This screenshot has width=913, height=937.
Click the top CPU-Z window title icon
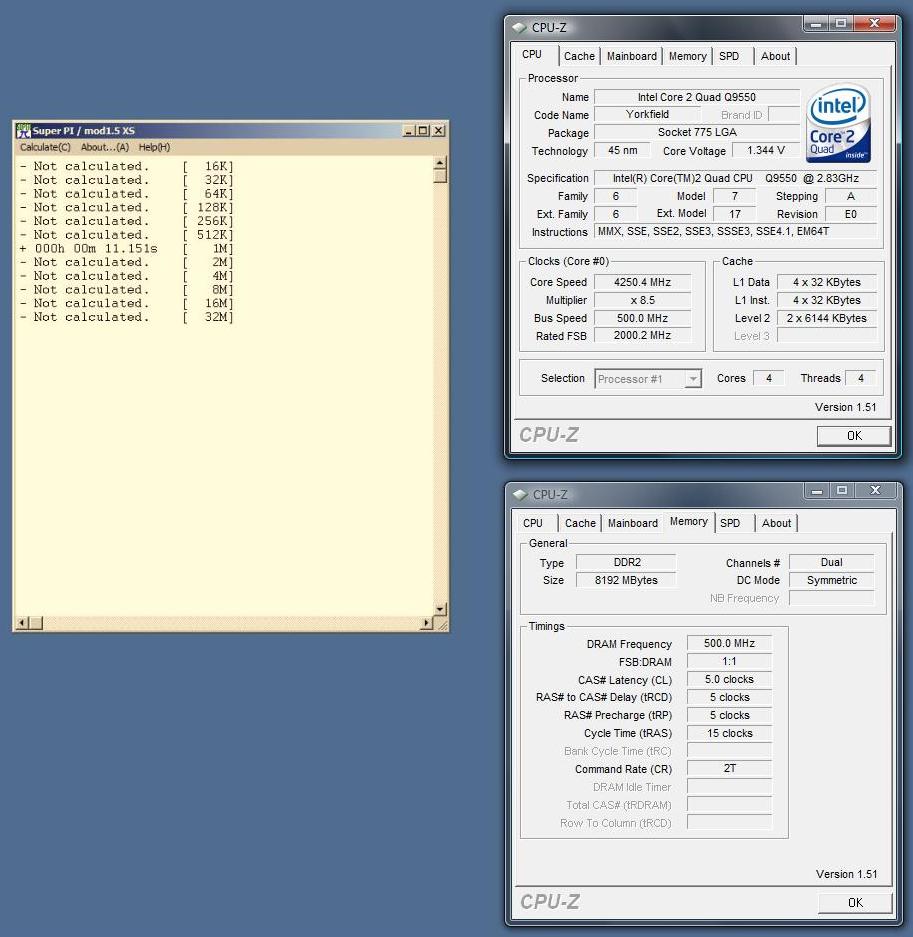pyautogui.click(x=519, y=27)
